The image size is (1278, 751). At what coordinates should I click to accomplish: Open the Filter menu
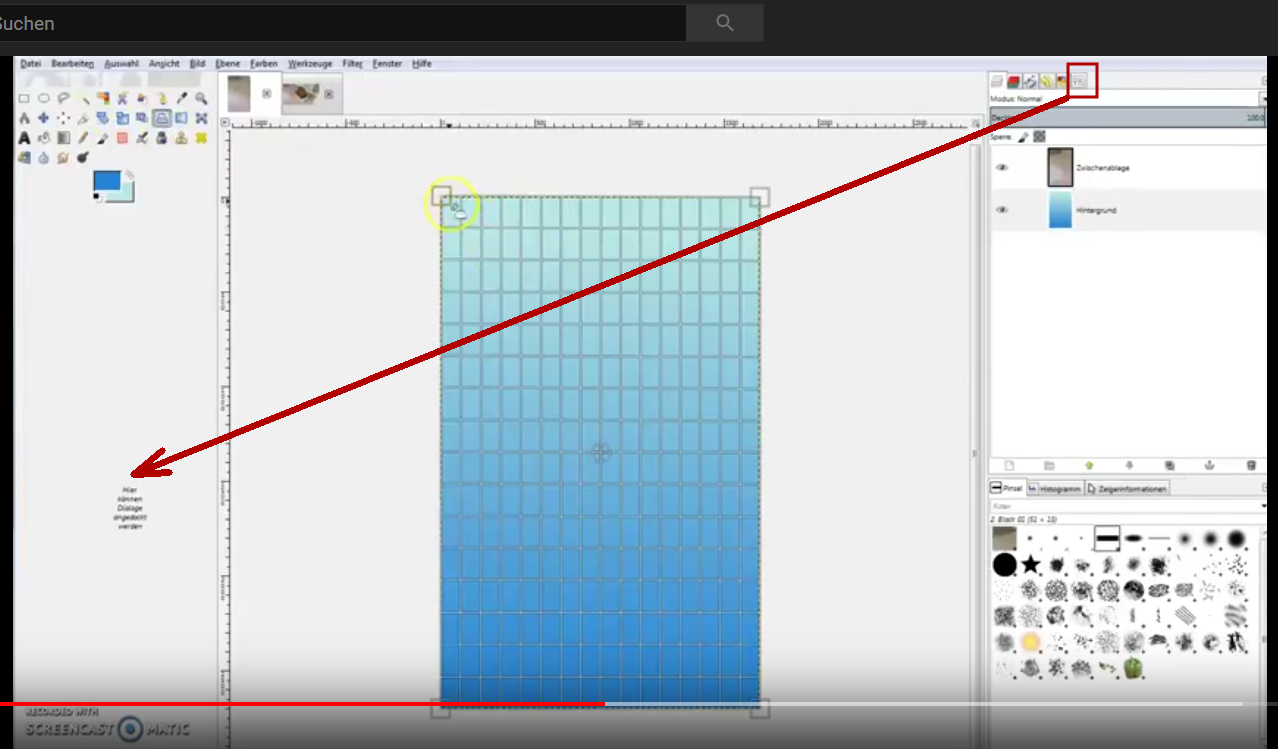click(352, 64)
